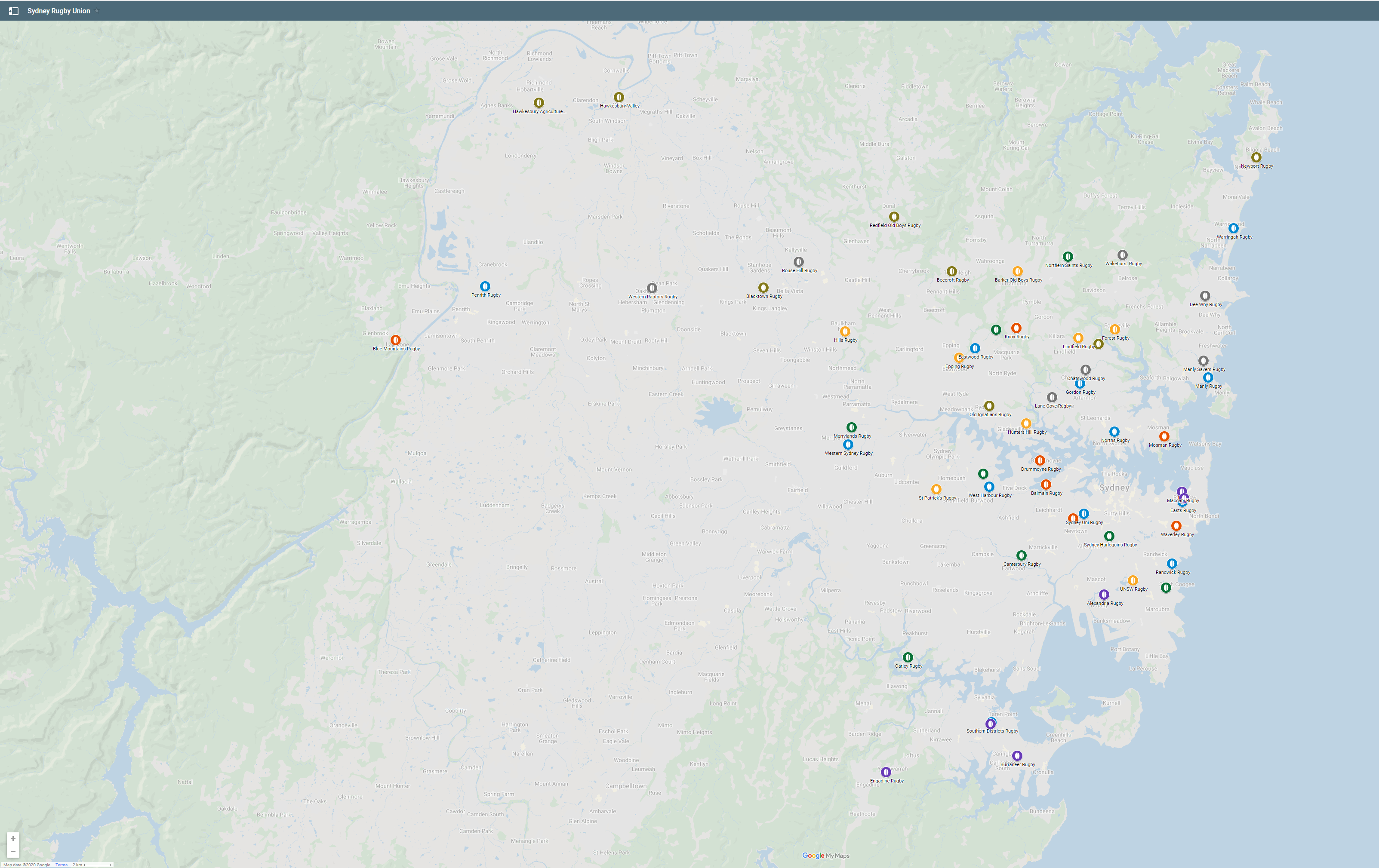Screen dimensions: 1379x868
Task: Select the Mosman Rugby marker
Action: (1164, 436)
